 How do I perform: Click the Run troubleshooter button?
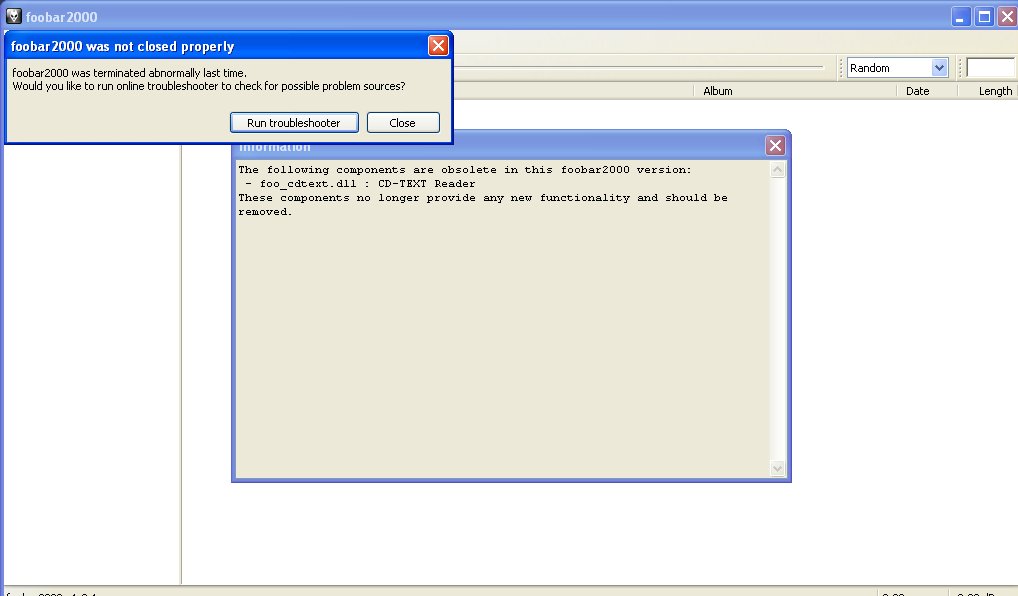pyautogui.click(x=294, y=123)
